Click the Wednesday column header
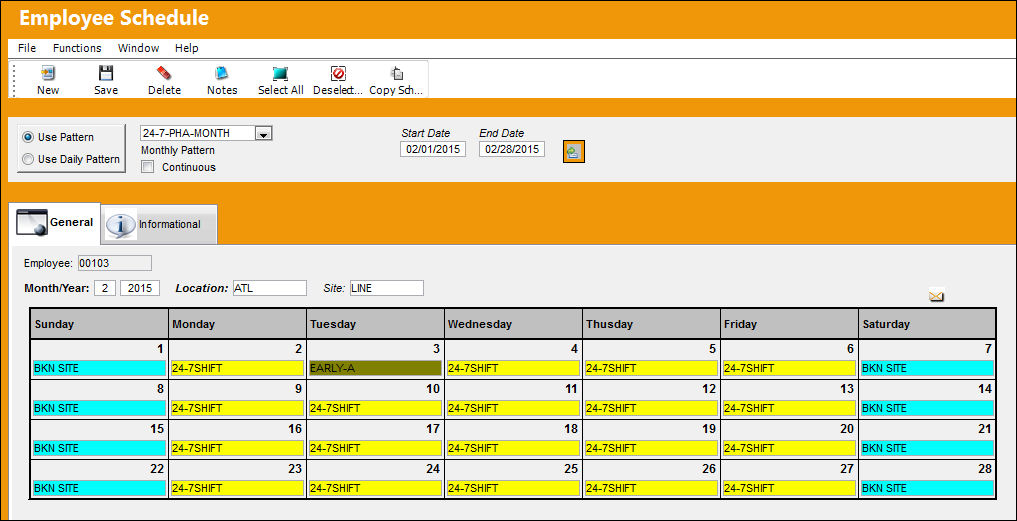This screenshot has height=521, width=1017. (513, 324)
